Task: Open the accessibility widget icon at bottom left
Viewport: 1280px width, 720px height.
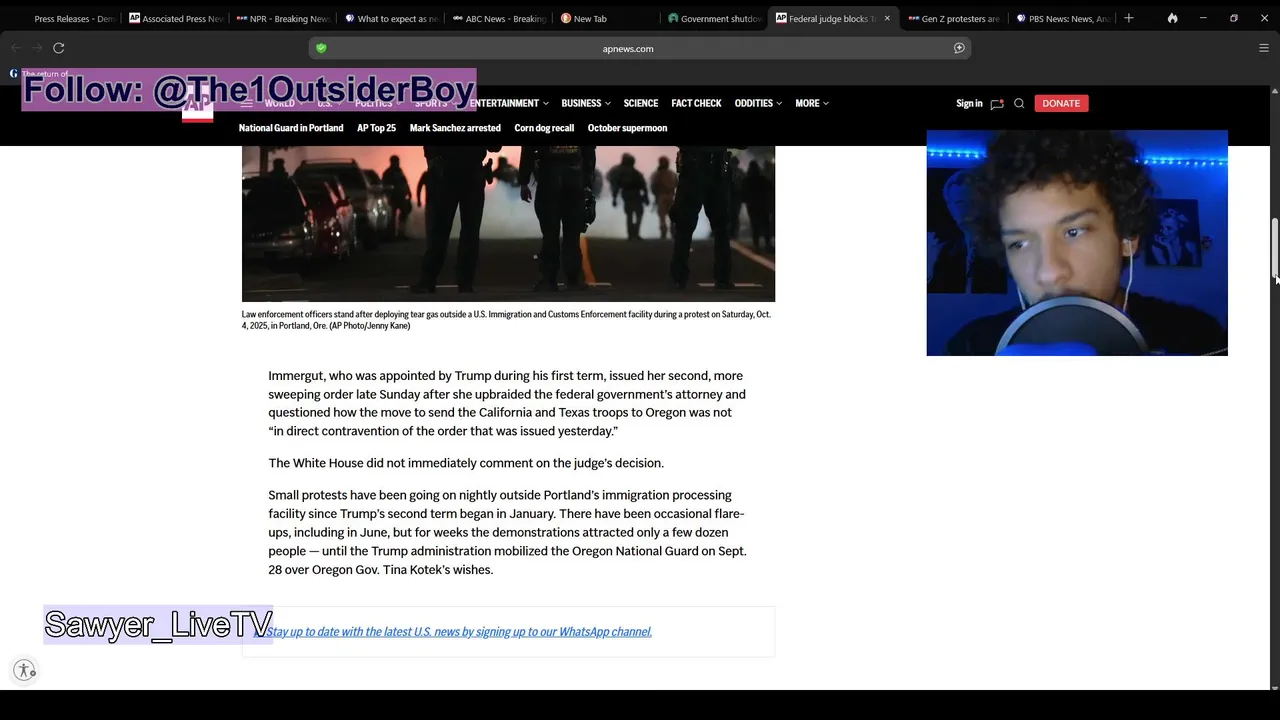Action: click(x=25, y=670)
